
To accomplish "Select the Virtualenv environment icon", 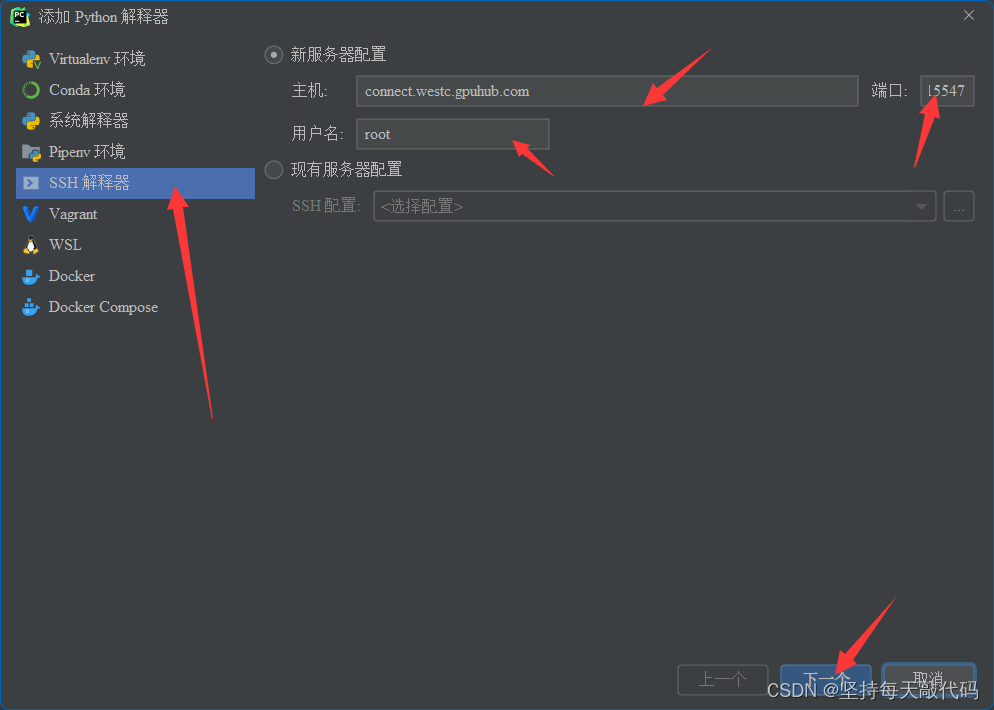I will coord(31,60).
